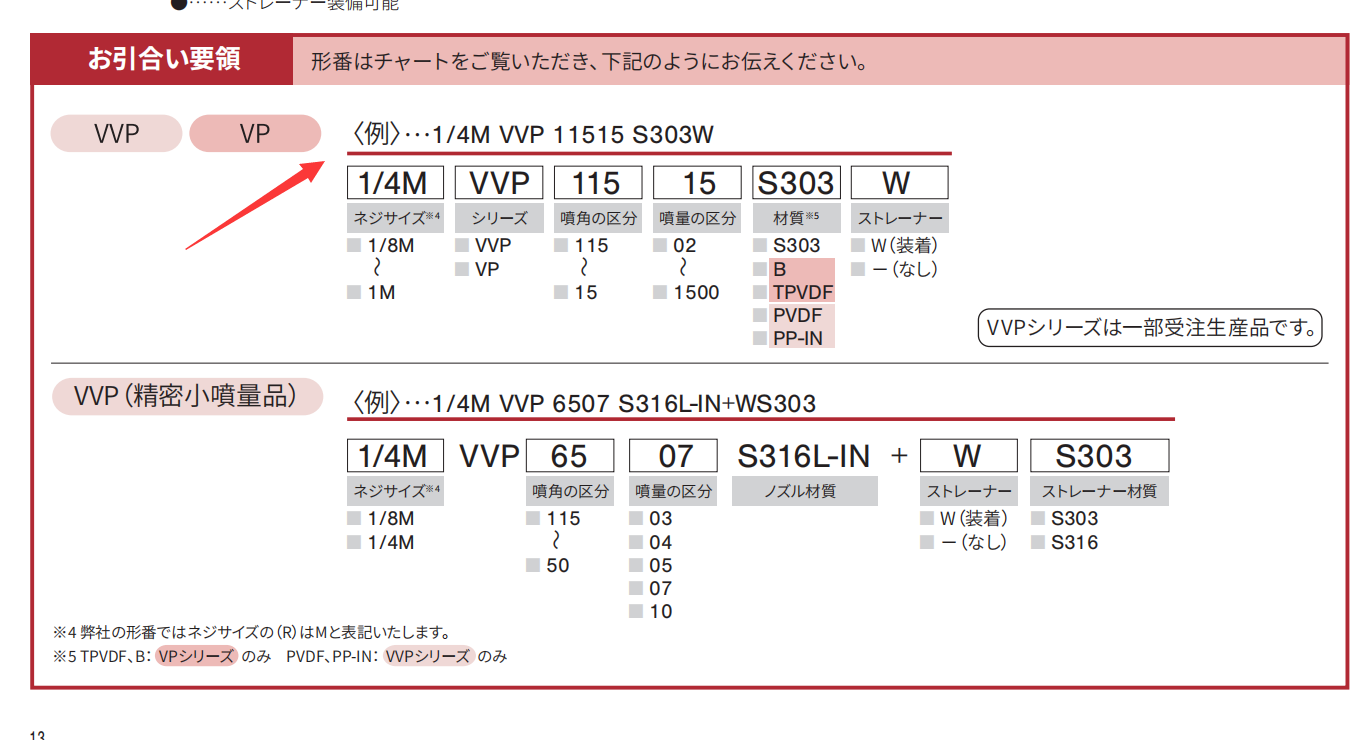Click the お引合い要領 red header
The image size is (1364, 740).
(163, 60)
